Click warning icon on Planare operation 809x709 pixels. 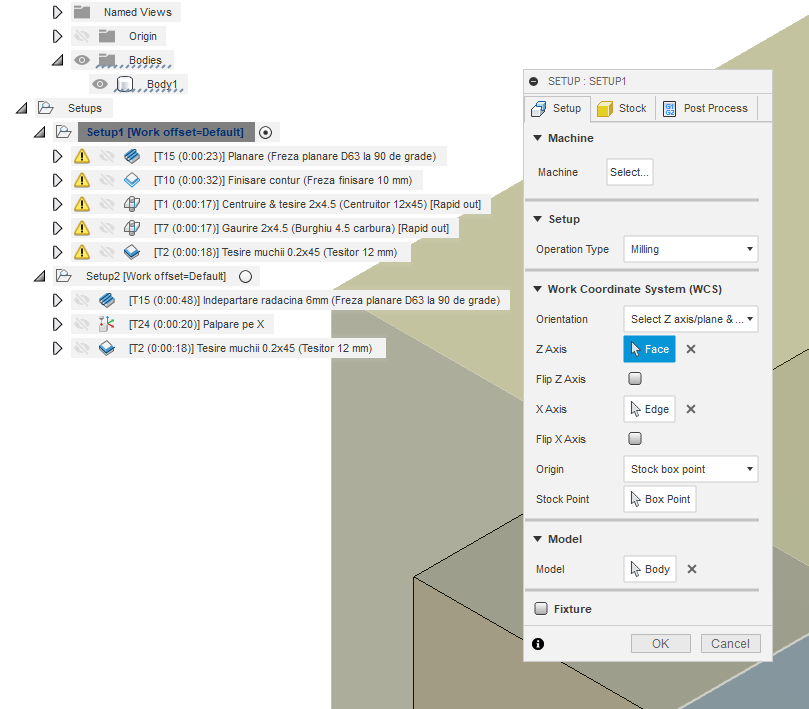[x=82, y=156]
